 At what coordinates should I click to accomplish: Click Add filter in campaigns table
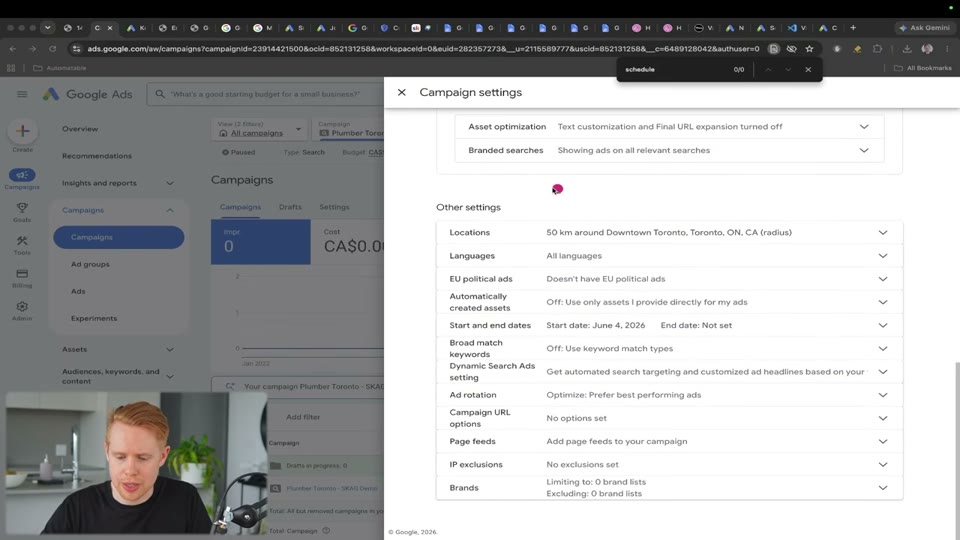[x=303, y=417]
